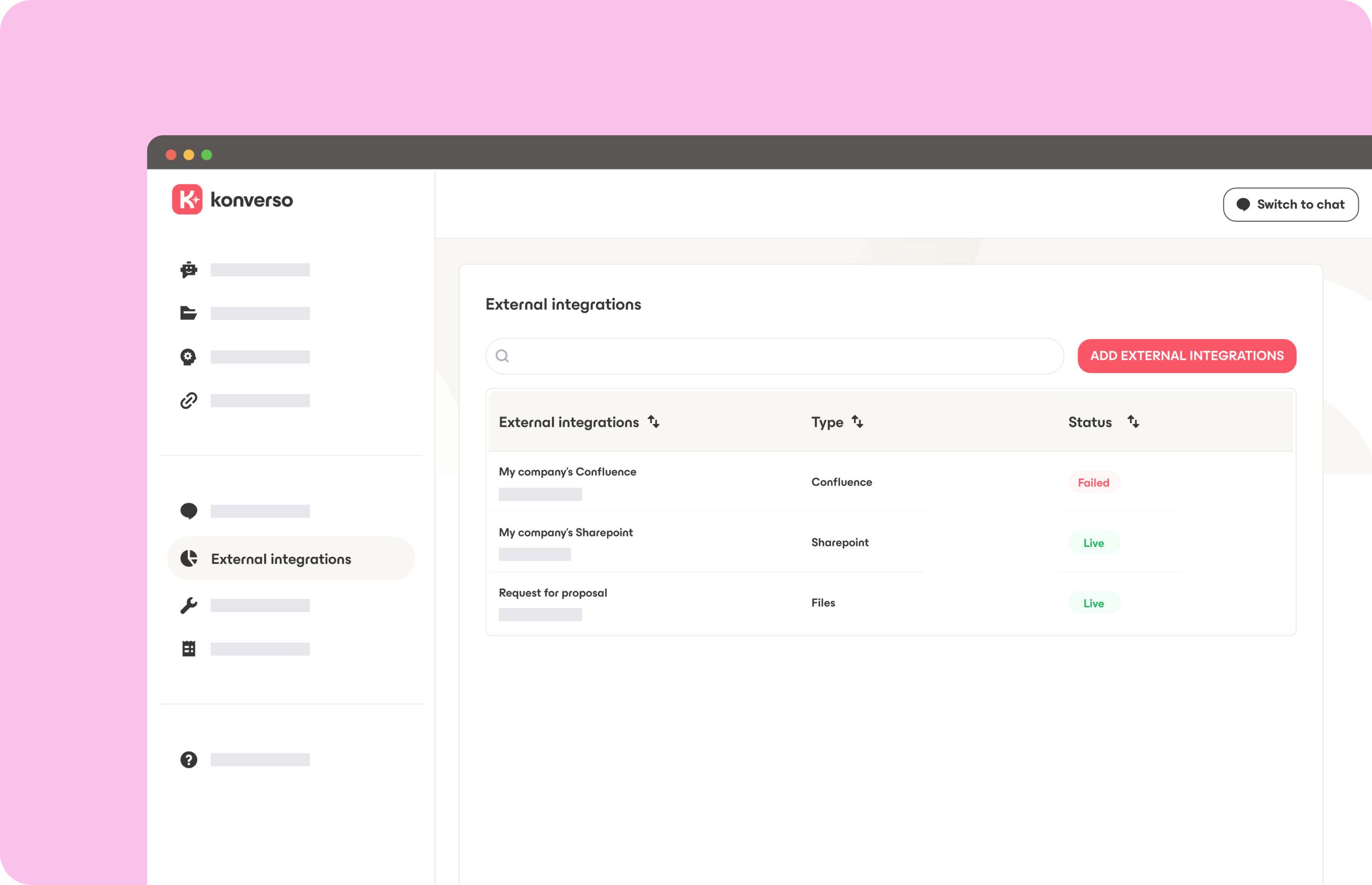Click the Switch to chat button
This screenshot has height=885, width=1372.
pyautogui.click(x=1290, y=204)
